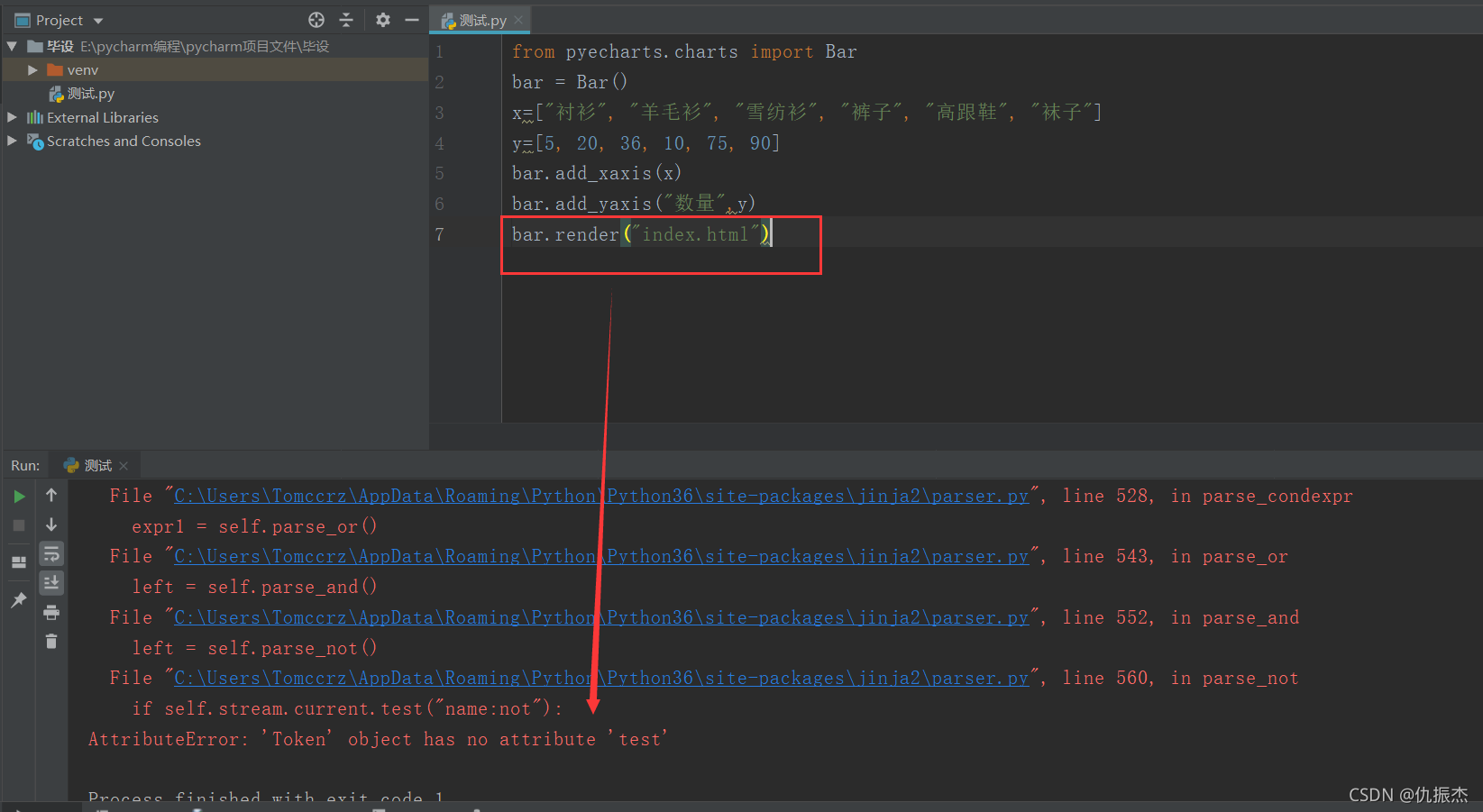Image resolution: width=1483 pixels, height=812 pixels.
Task: Open parser.py link at line 552
Action: 601,617
